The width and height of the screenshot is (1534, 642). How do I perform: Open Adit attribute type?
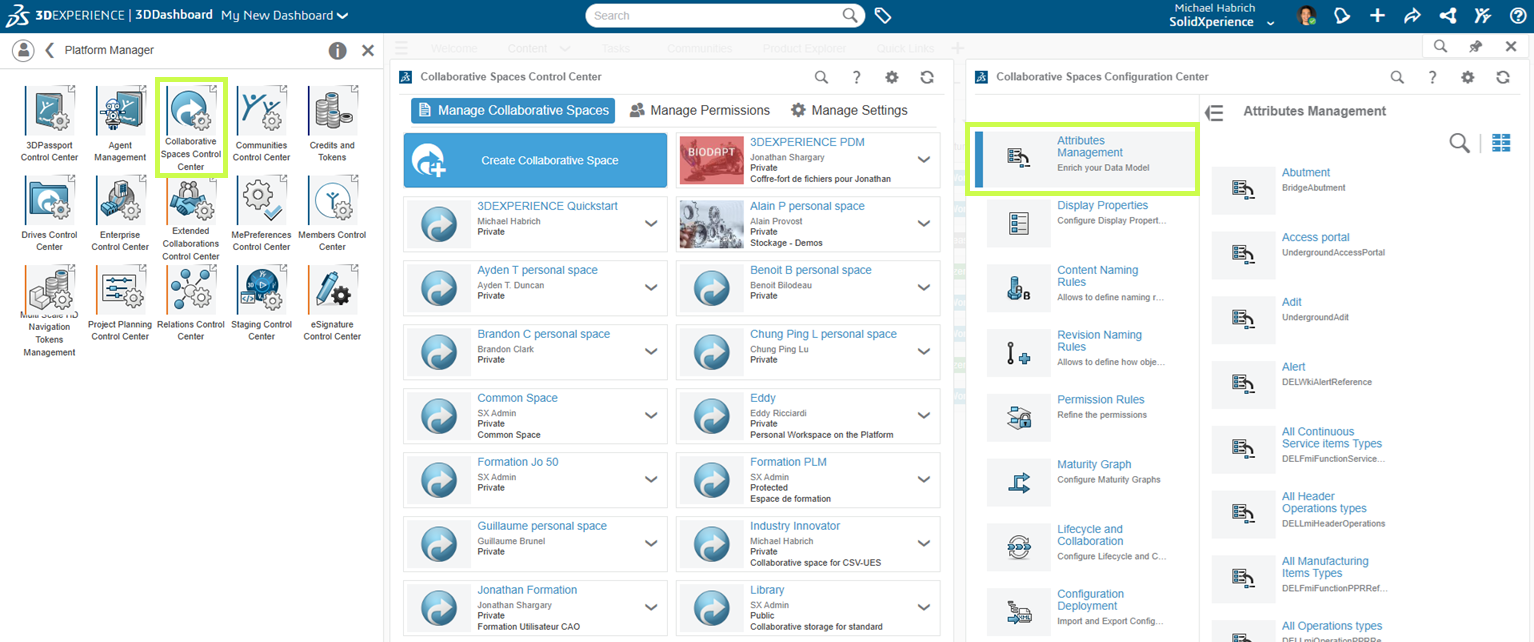point(1292,302)
